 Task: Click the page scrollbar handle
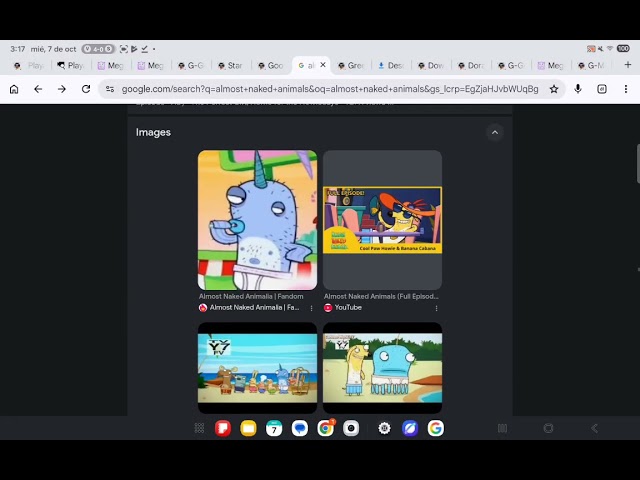tap(638, 164)
